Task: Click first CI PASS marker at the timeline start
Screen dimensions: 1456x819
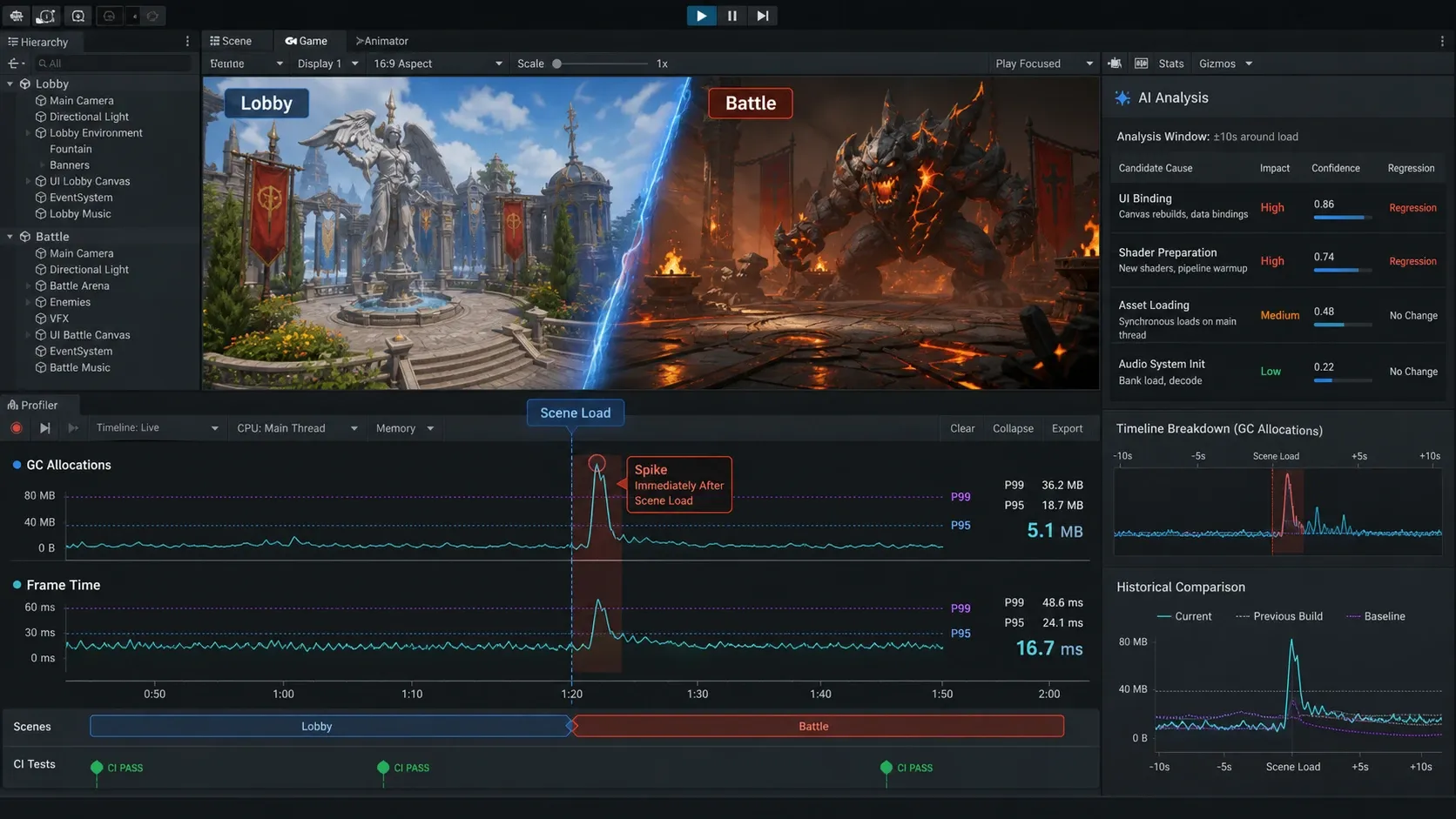Action: pyautogui.click(x=97, y=768)
